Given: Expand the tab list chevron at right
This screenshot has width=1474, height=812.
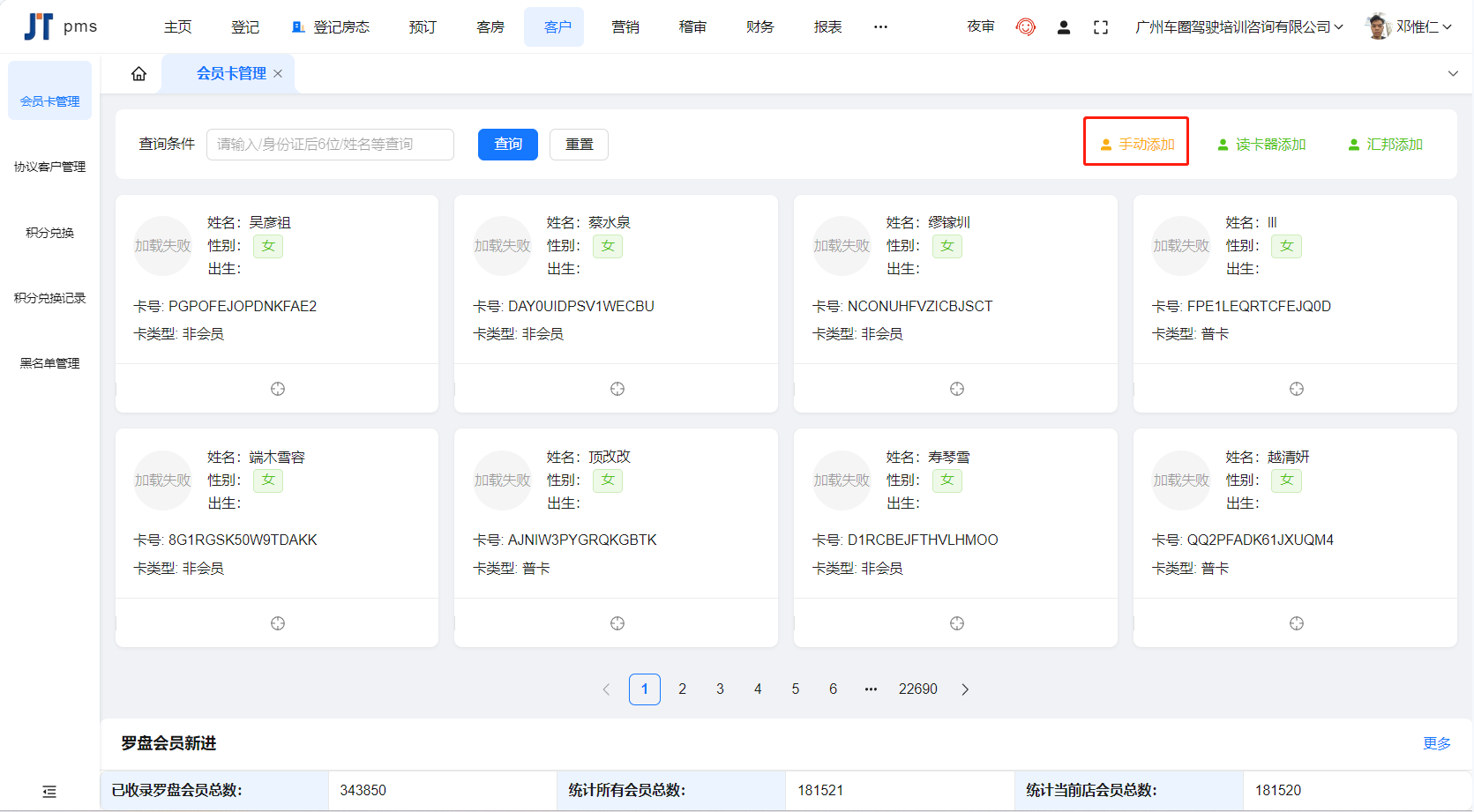Looking at the screenshot, I should click(1453, 74).
